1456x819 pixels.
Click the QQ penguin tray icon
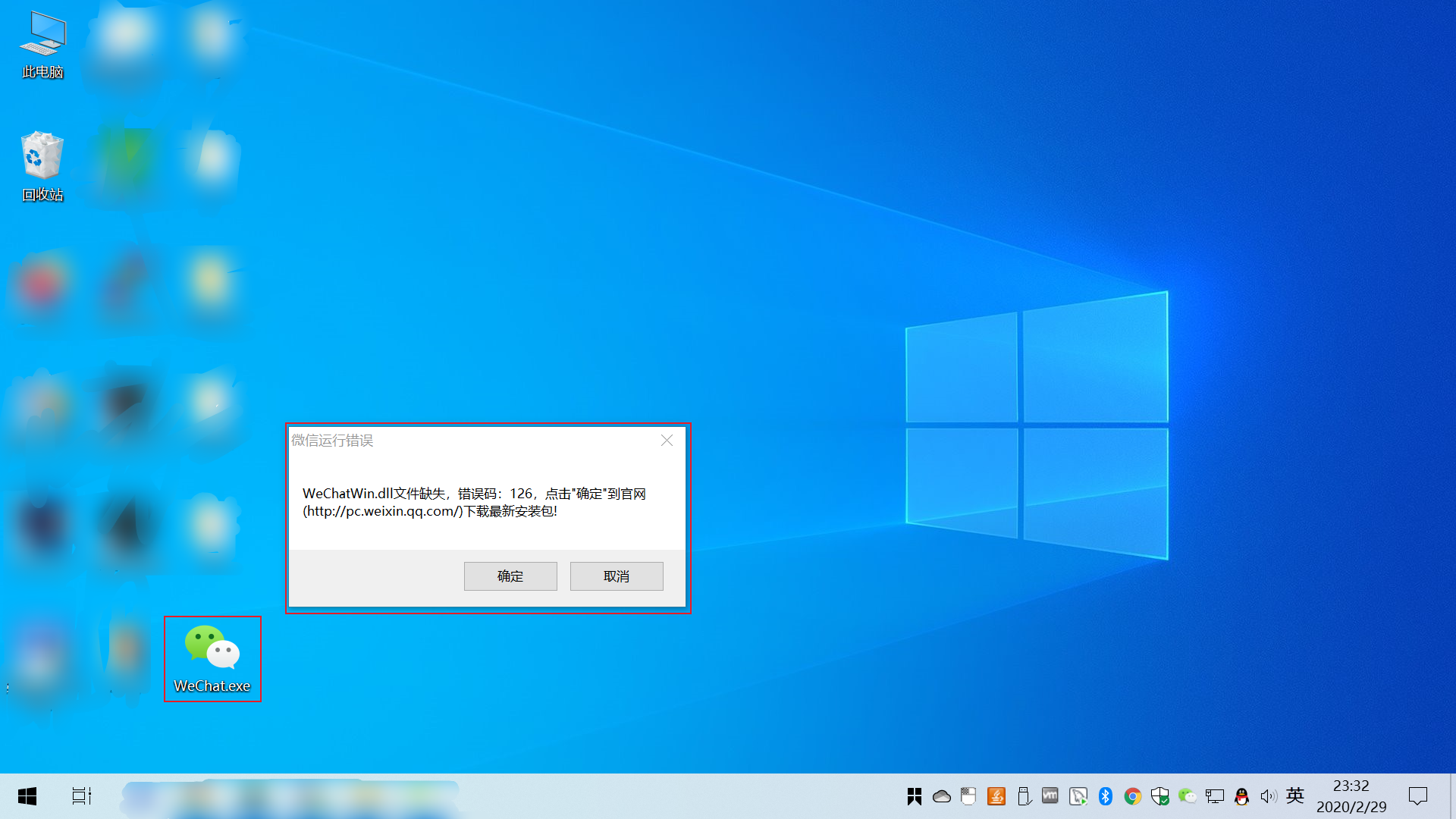(1241, 796)
